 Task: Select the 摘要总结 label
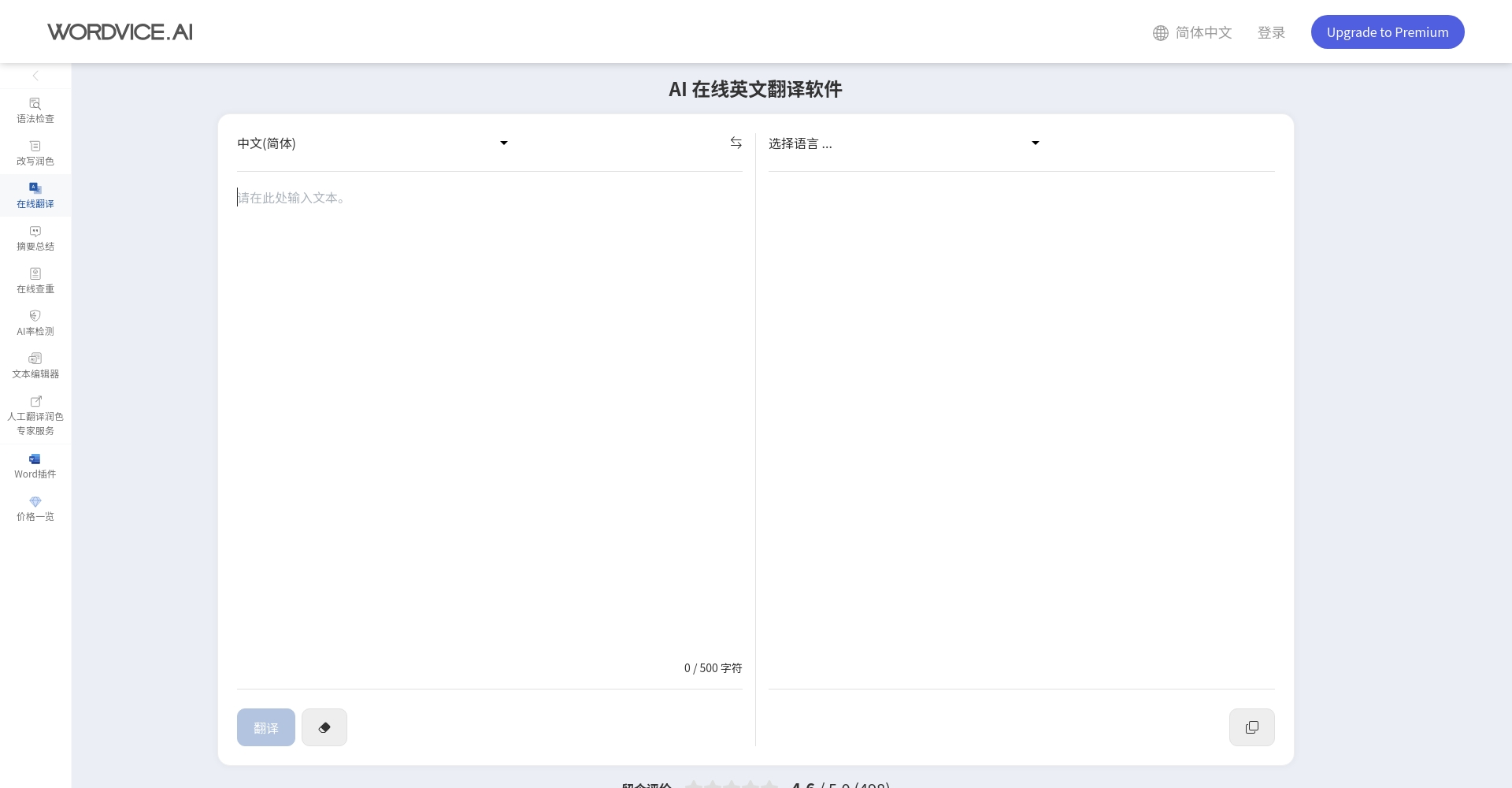pos(35,247)
